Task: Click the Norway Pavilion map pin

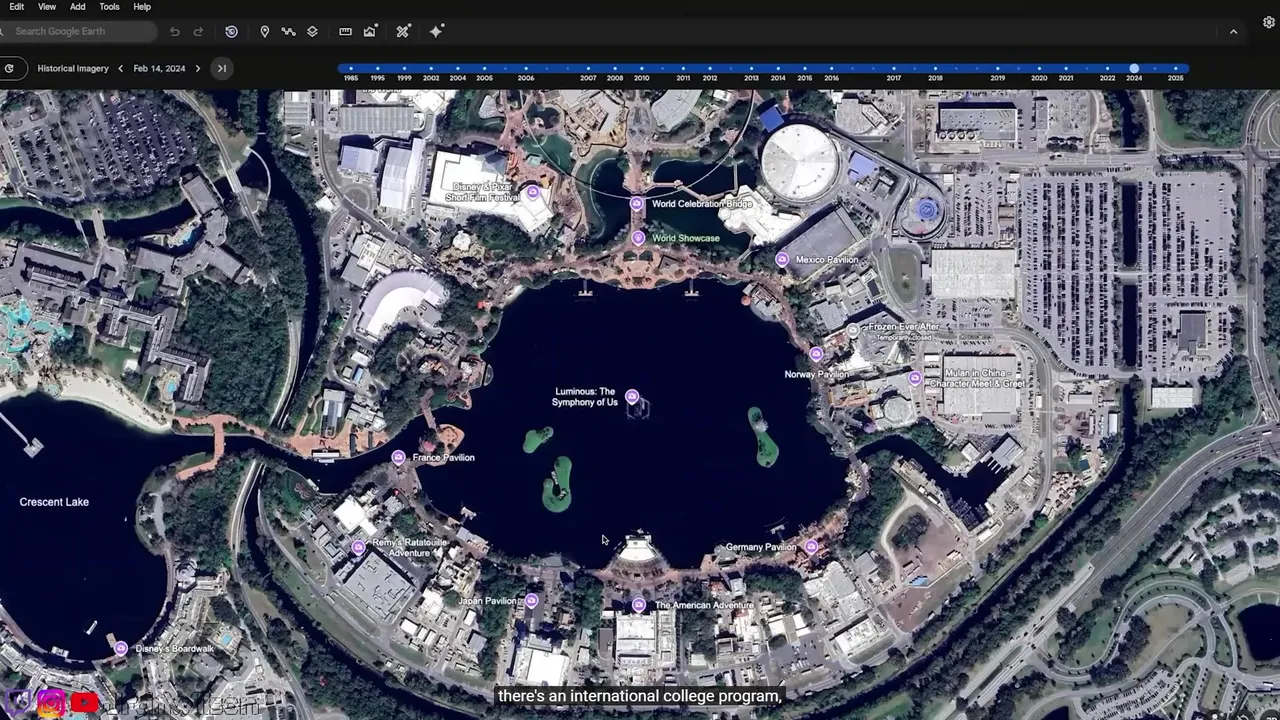Action: (816, 354)
